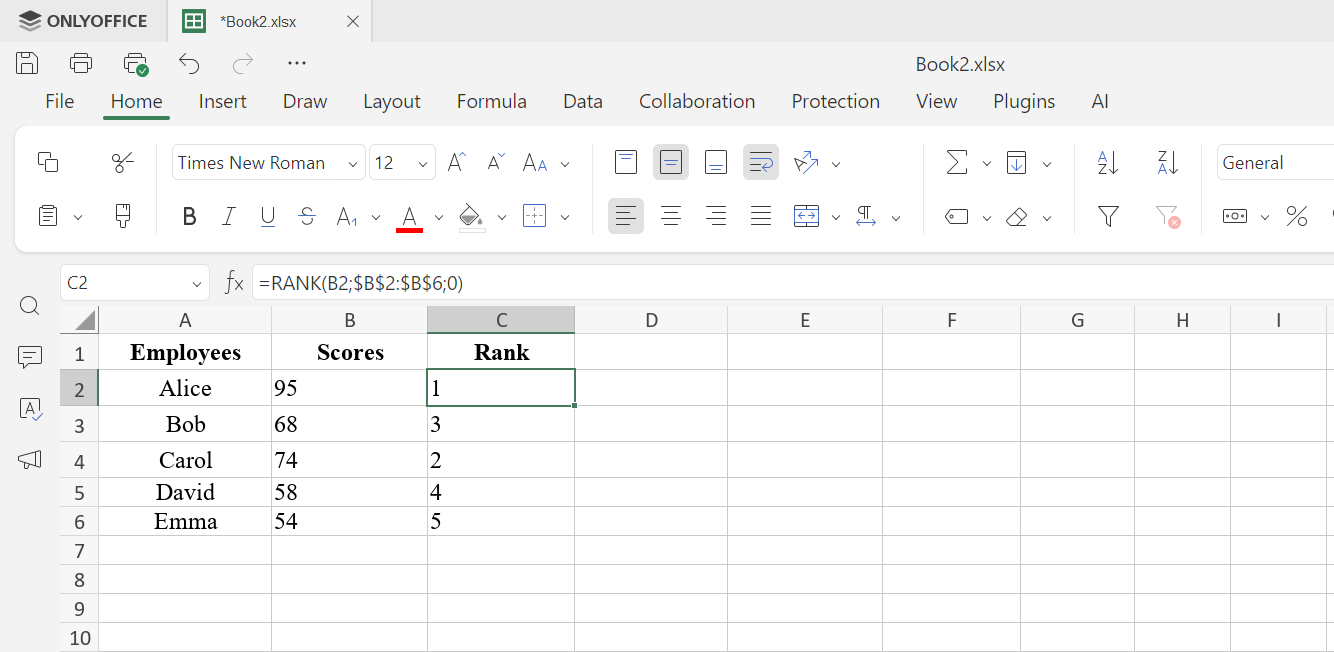Open the Insert ribbon tab
Viewport: 1334px width, 652px height.
point(222,101)
